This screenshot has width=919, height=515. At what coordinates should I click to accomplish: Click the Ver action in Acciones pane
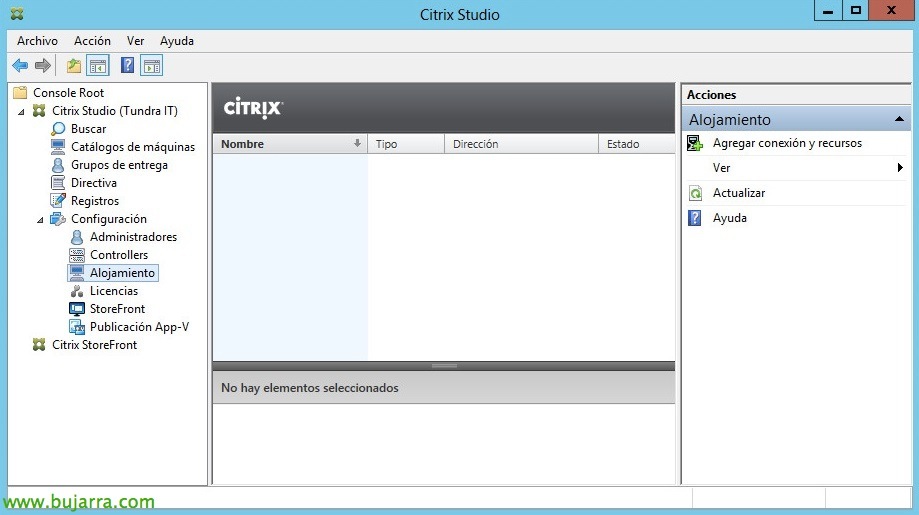(x=721, y=168)
